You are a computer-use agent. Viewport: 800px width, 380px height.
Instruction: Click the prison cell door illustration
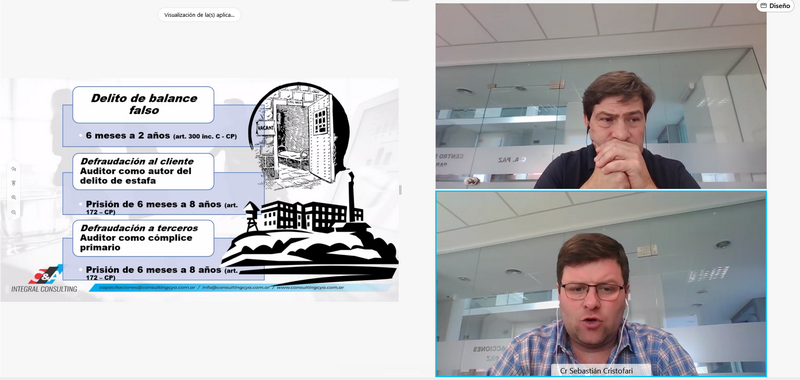coord(301,135)
